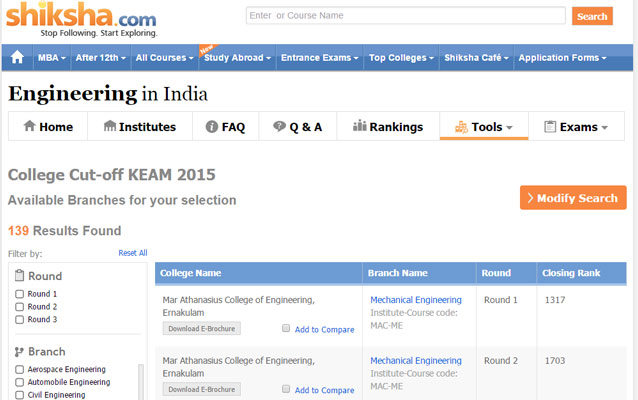Open the Q & A speech bubble tab
Screen dimensions: 638x400
(278, 127)
